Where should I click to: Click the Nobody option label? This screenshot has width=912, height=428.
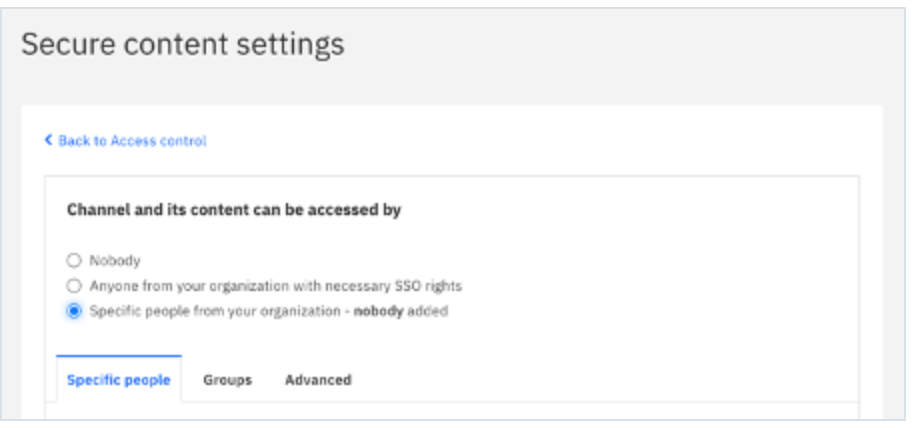[x=115, y=261]
